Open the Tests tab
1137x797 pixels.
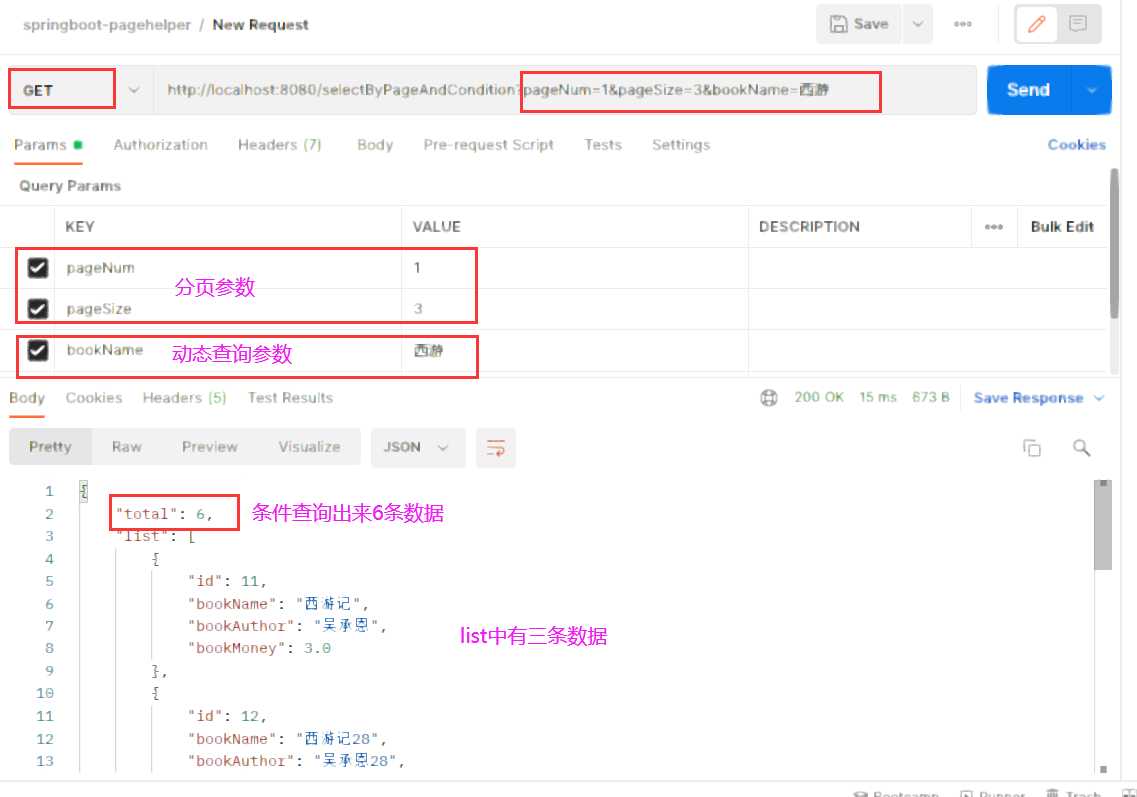pos(603,145)
